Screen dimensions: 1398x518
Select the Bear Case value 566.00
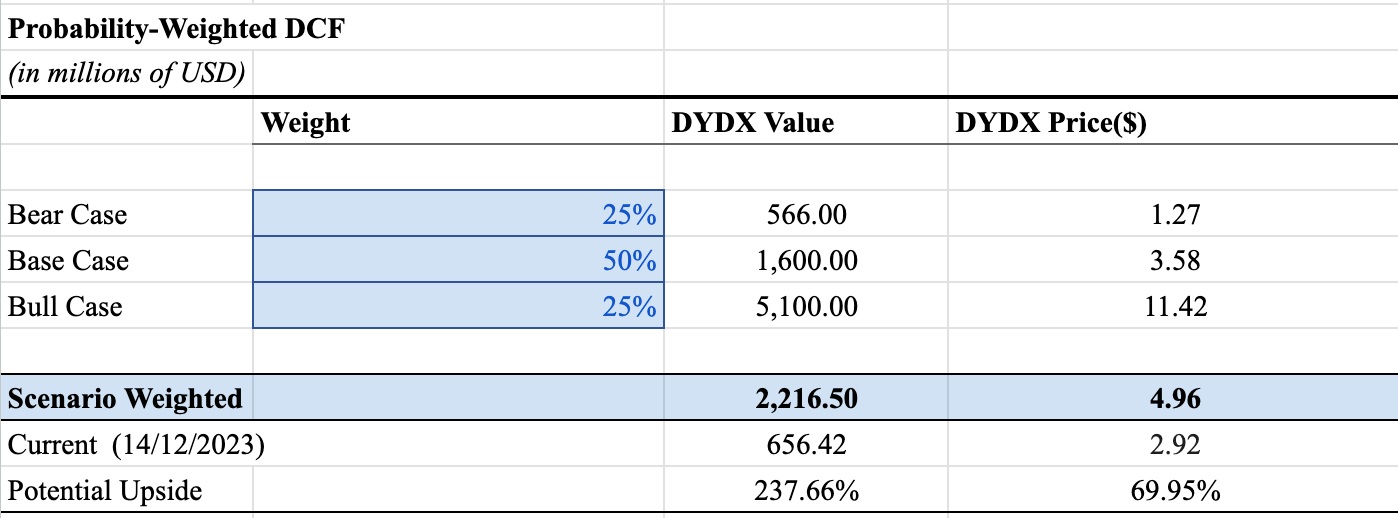pyautogui.click(x=806, y=214)
